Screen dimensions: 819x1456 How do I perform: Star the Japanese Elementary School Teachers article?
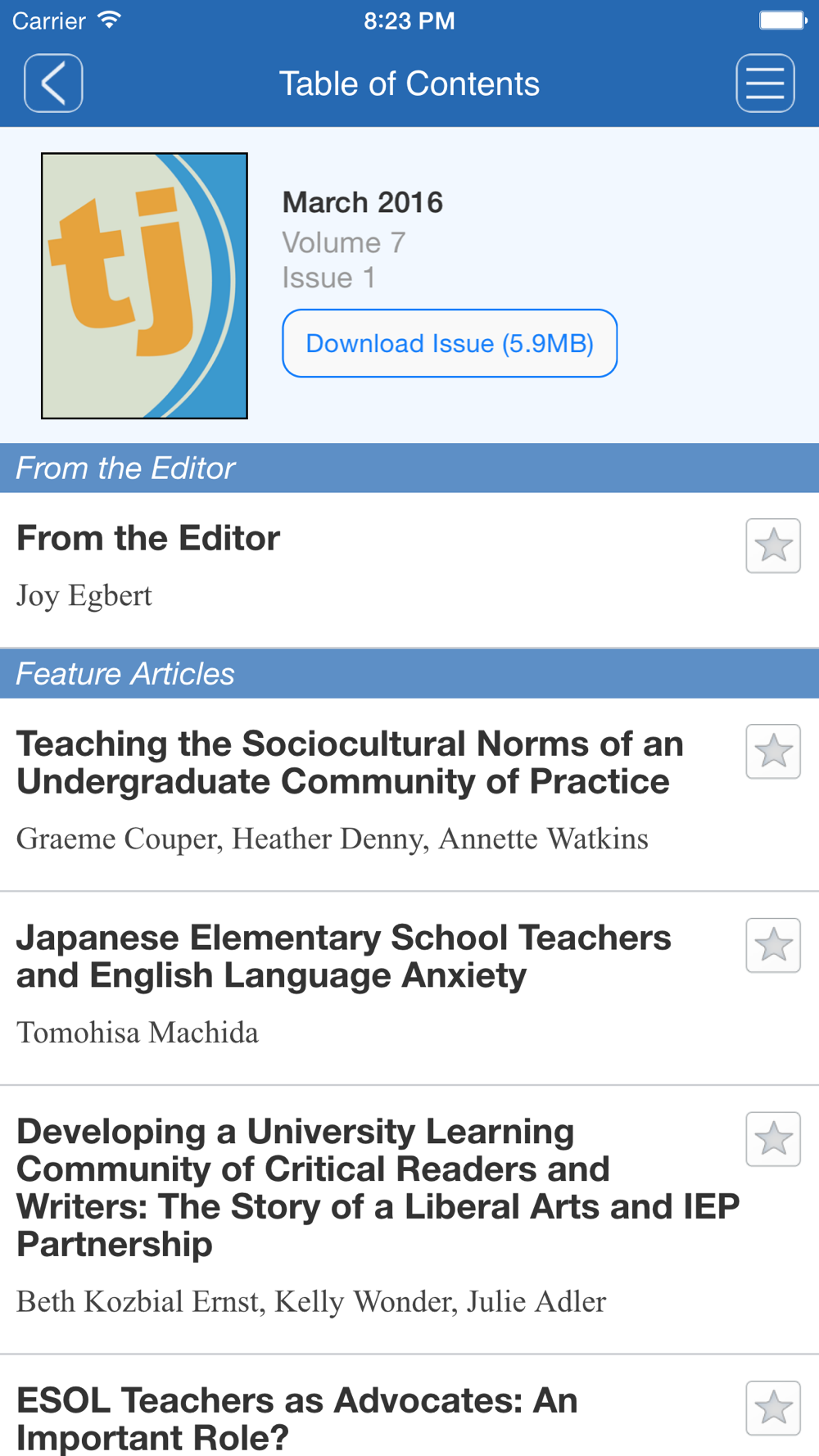tap(773, 945)
